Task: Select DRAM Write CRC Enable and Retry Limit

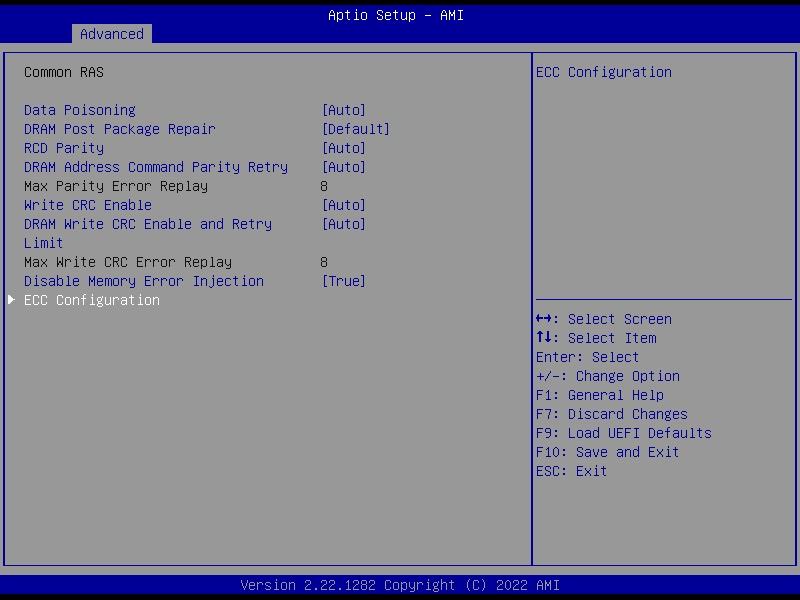Action: [x=148, y=233]
